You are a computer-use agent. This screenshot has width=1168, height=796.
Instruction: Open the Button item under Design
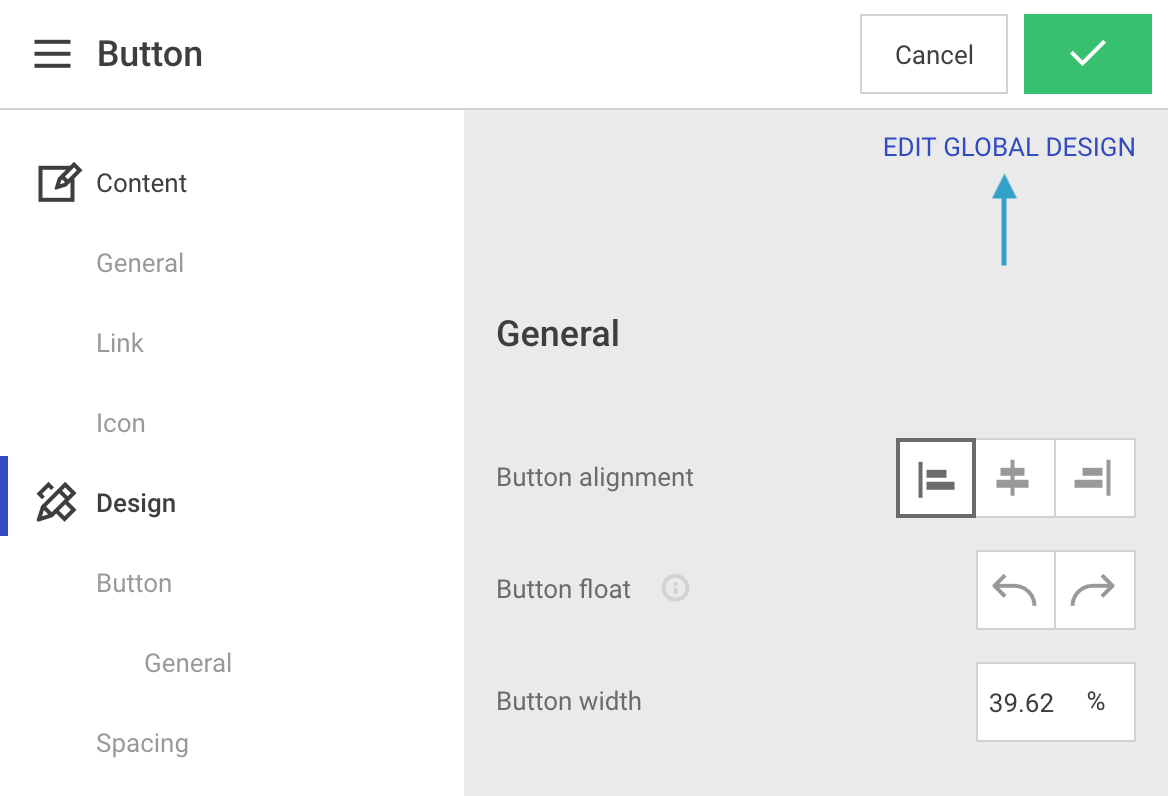click(x=134, y=583)
